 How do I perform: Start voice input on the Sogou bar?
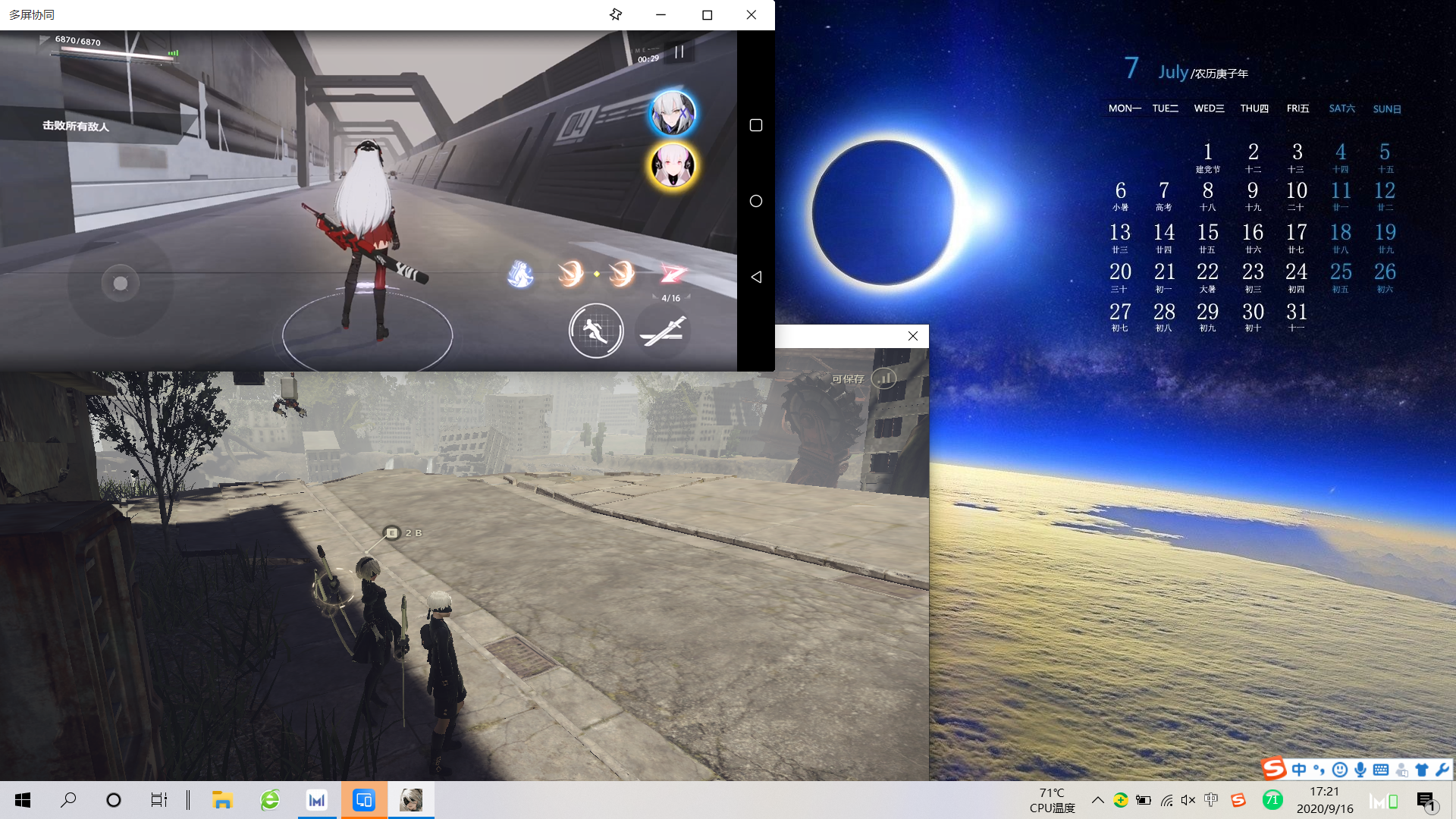(x=1360, y=770)
